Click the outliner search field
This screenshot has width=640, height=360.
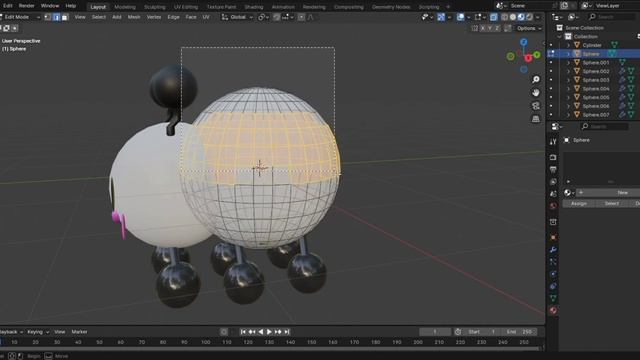[611, 17]
